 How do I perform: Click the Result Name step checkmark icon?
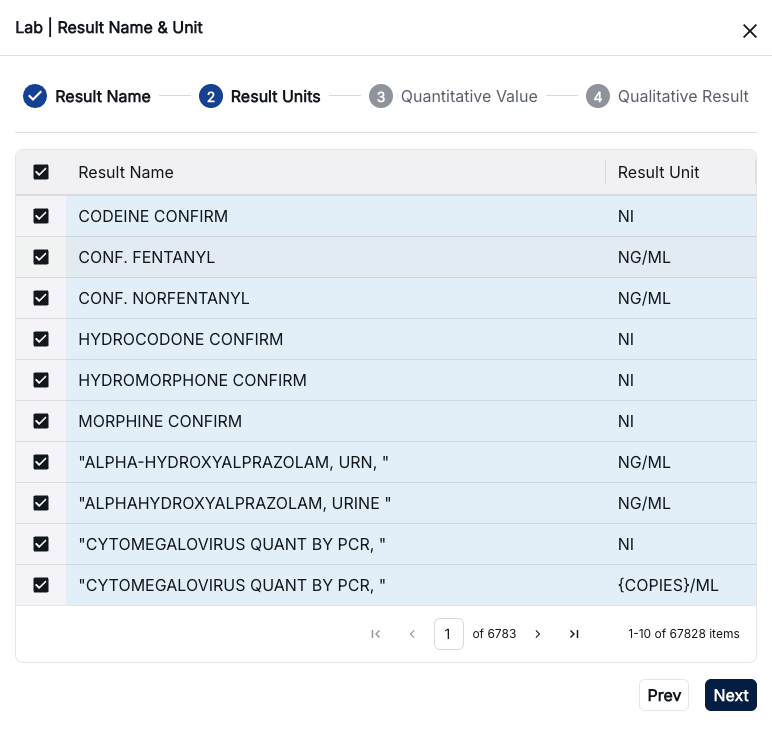pos(35,96)
